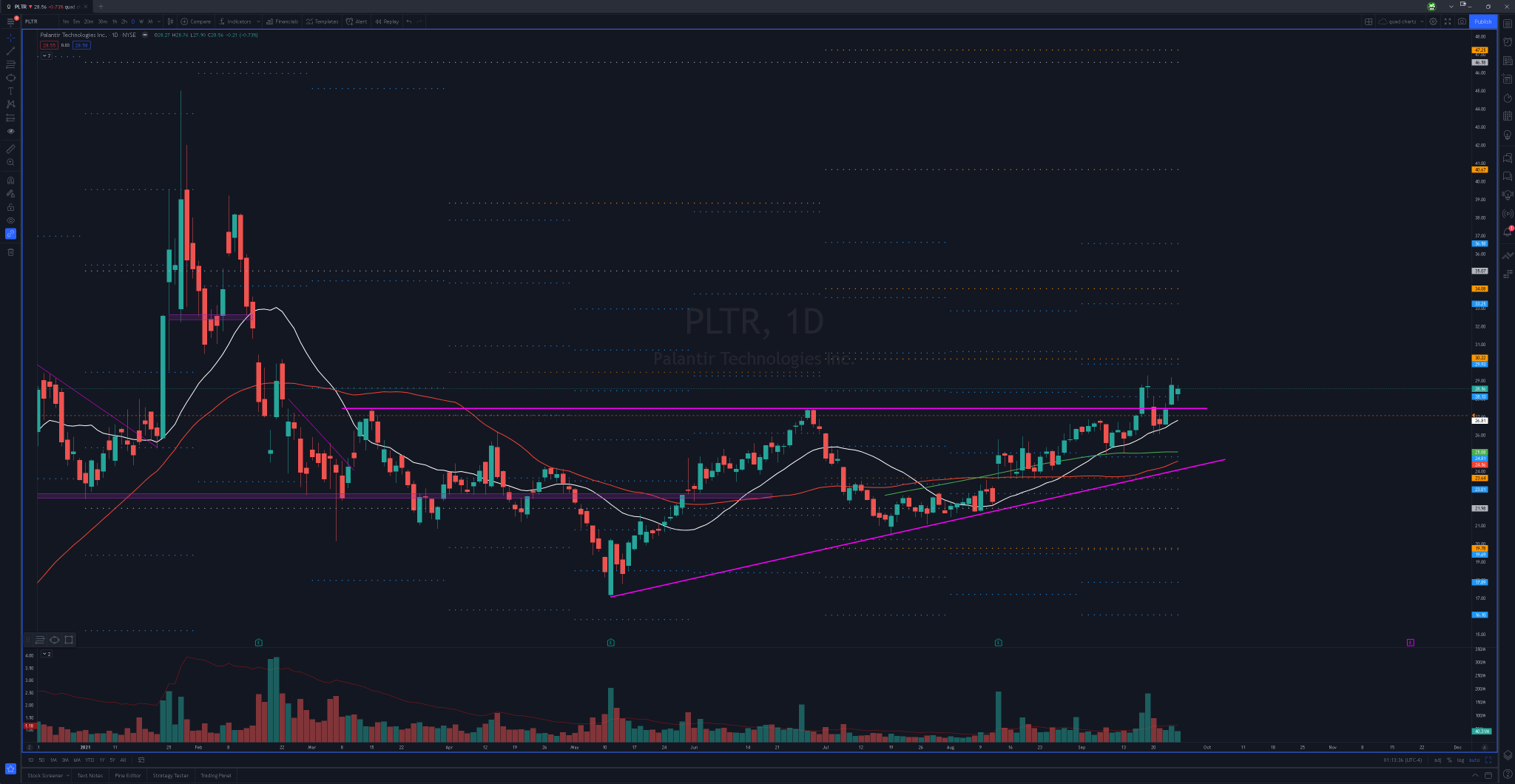Open the Pine Editor tab

tap(128, 776)
